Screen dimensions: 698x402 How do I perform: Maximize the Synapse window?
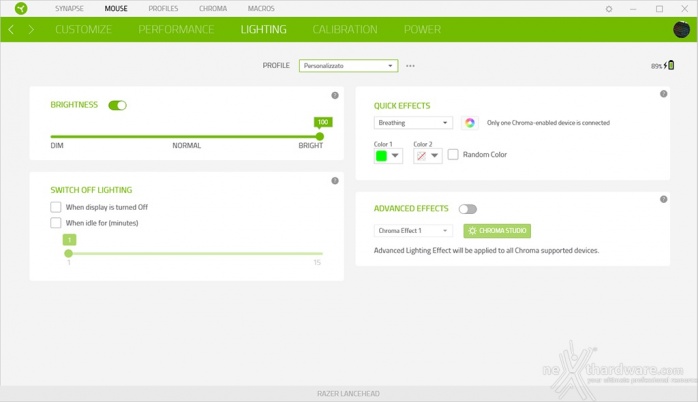[659, 9]
